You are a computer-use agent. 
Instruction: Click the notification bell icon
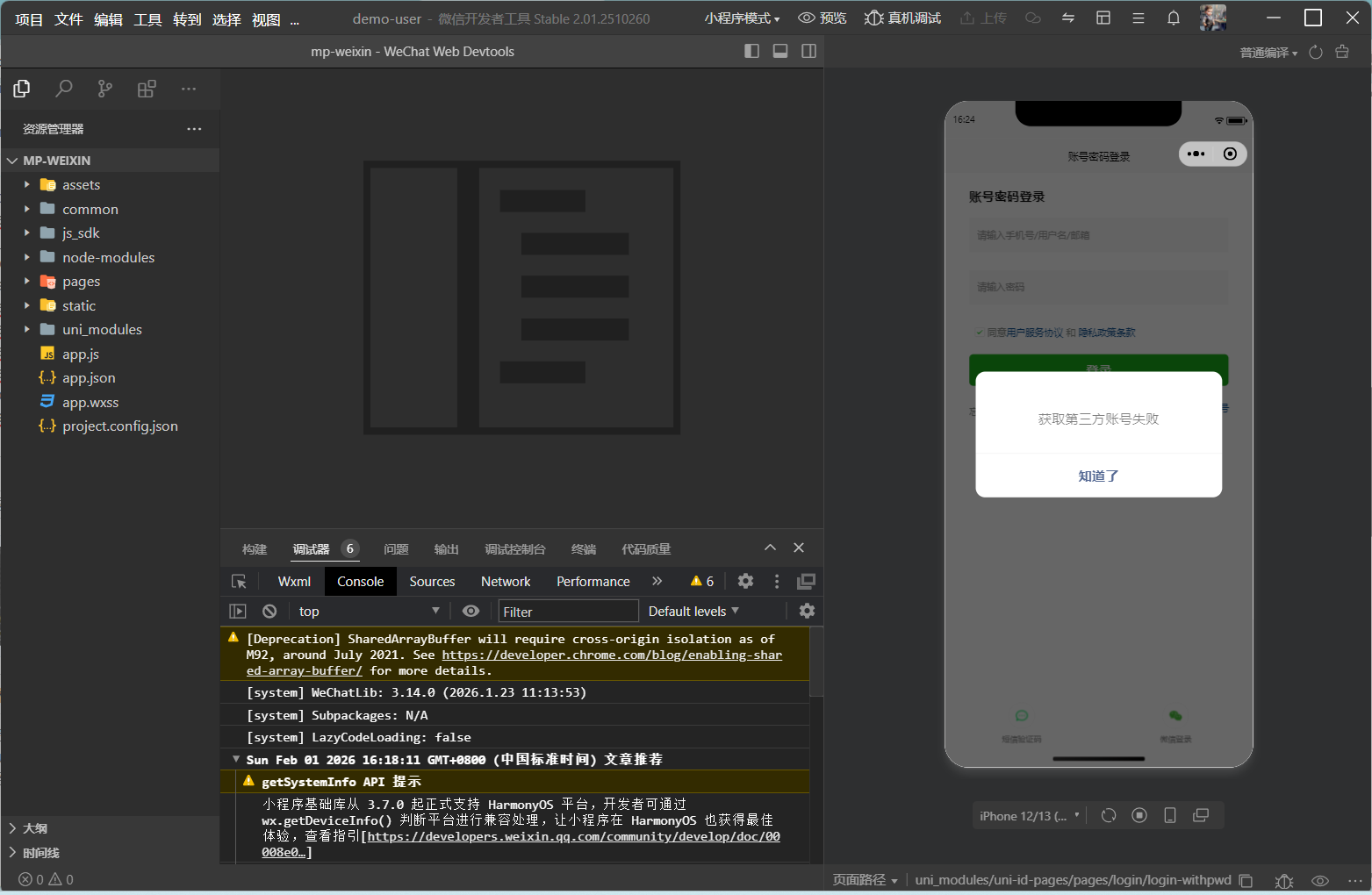1173,18
